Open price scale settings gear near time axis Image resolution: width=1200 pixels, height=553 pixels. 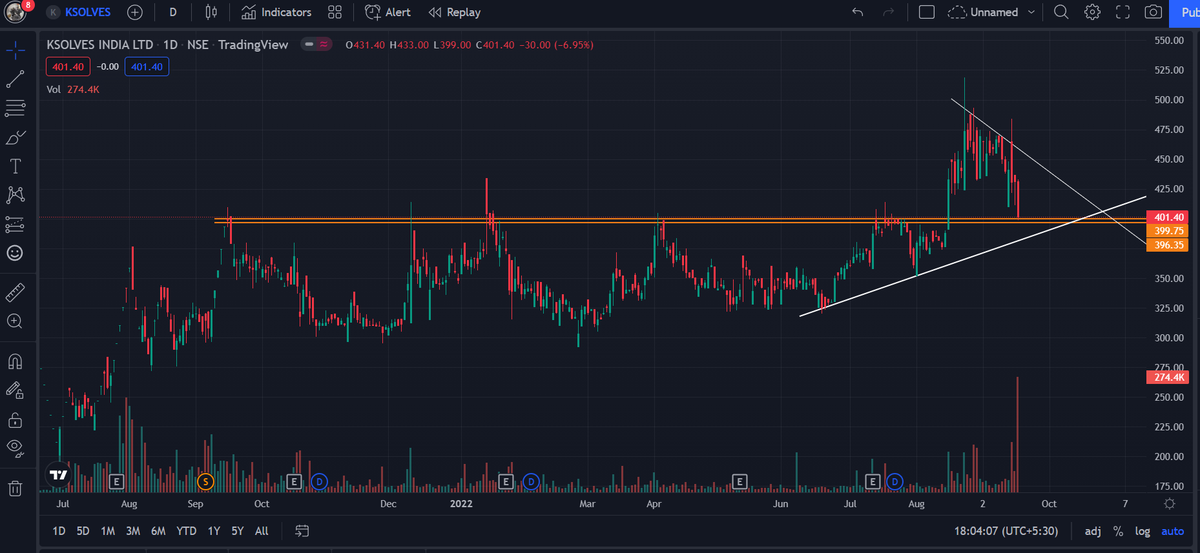tap(1168, 503)
